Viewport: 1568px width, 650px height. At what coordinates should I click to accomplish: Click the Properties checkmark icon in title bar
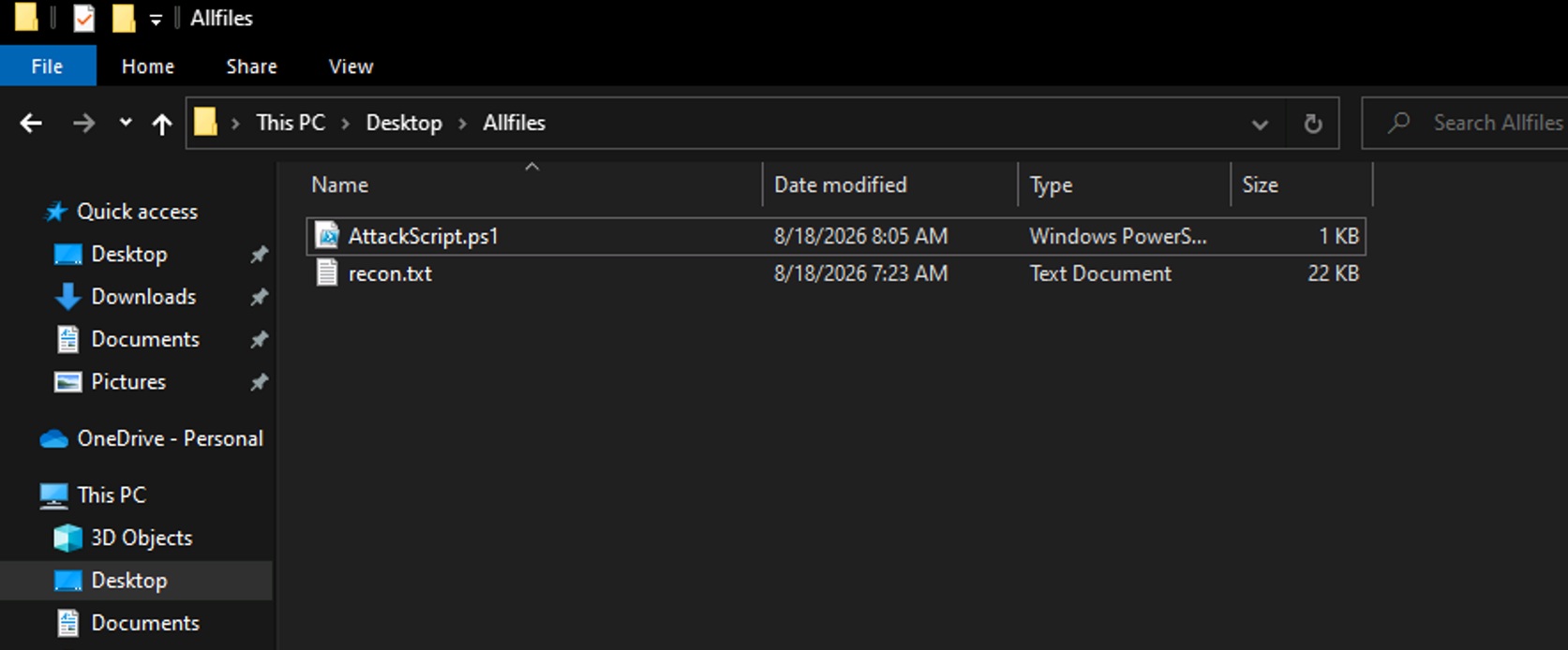tap(83, 18)
